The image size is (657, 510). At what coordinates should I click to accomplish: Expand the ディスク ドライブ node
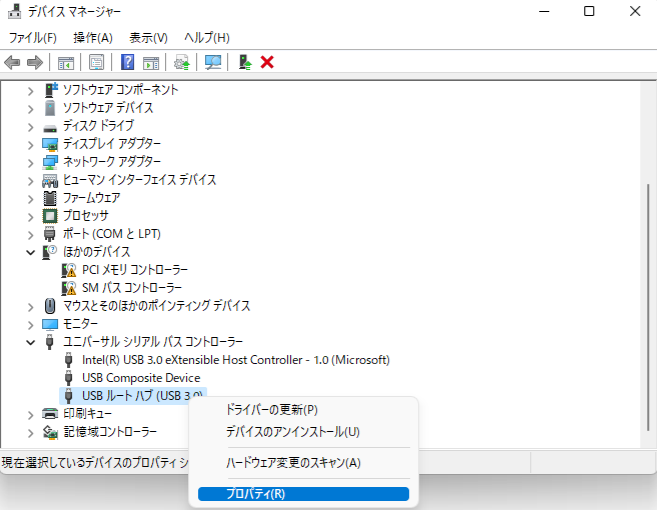pos(30,127)
